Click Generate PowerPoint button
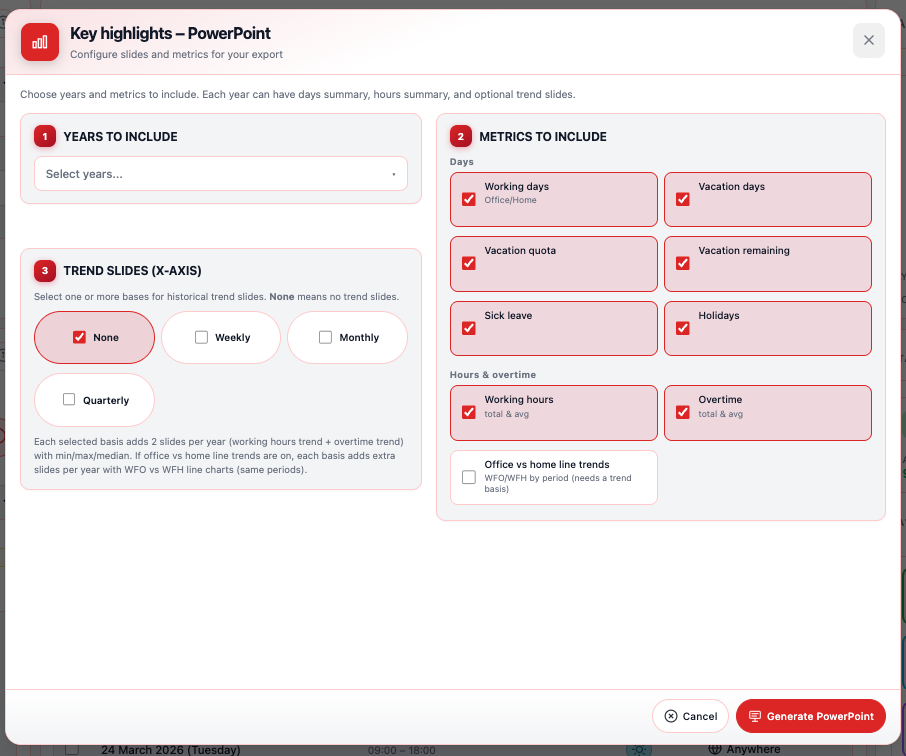Viewport: 906px width, 756px height. click(x=810, y=716)
